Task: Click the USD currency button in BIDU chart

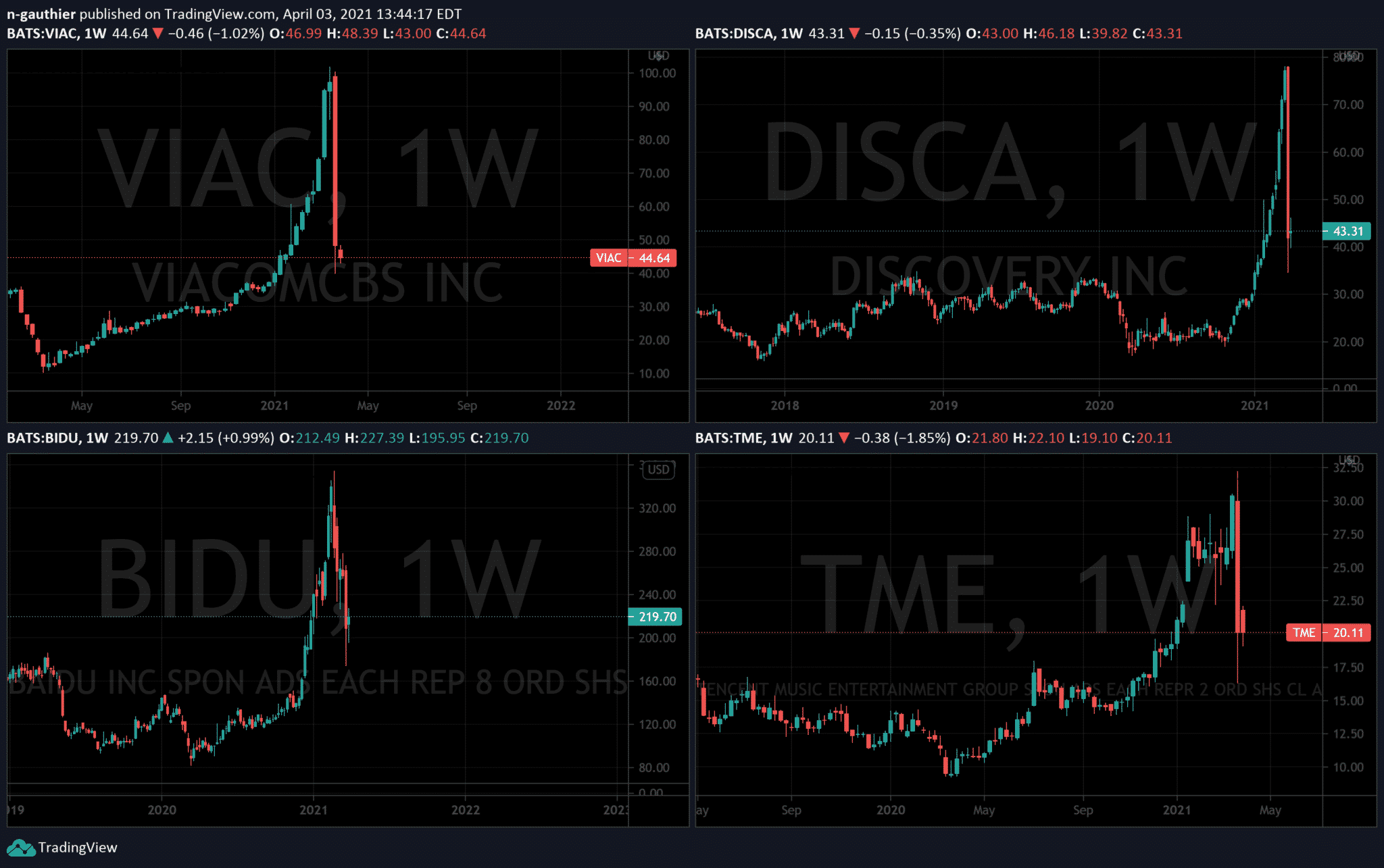Action: [x=658, y=469]
